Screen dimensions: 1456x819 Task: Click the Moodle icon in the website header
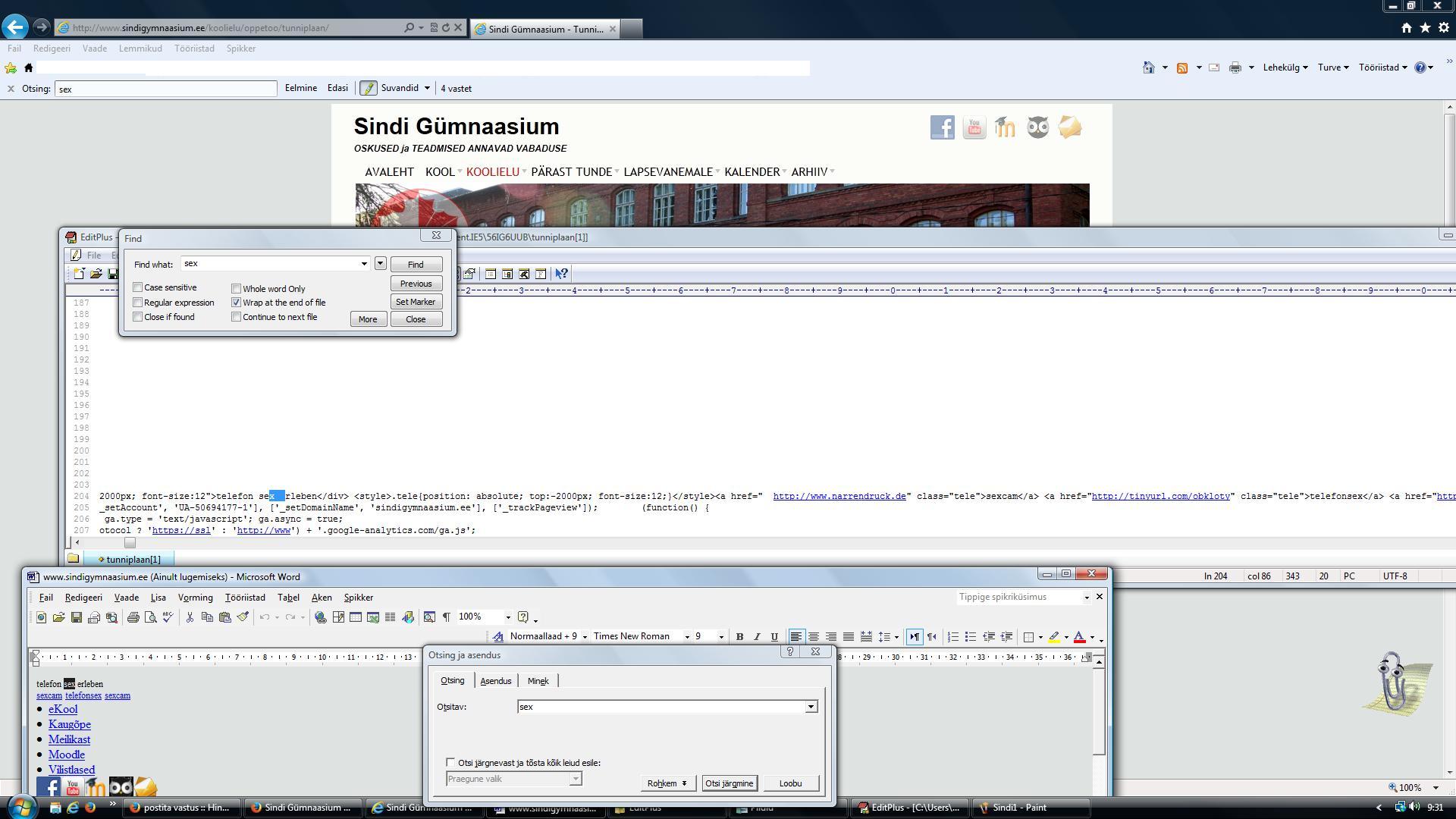pyautogui.click(x=1006, y=127)
